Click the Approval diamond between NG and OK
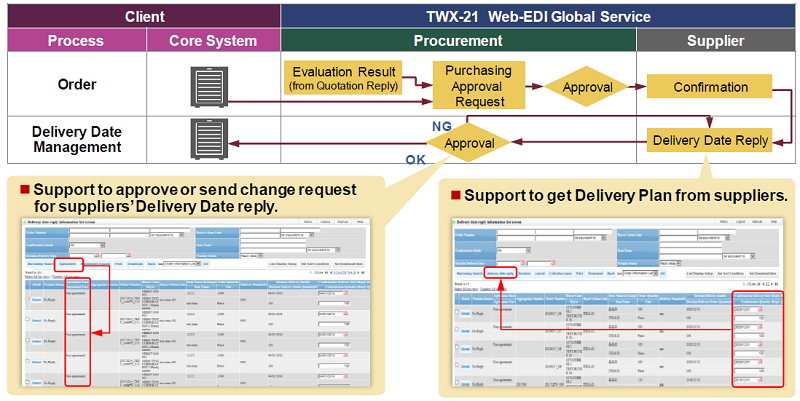The width and height of the screenshot is (800, 401). [468, 143]
